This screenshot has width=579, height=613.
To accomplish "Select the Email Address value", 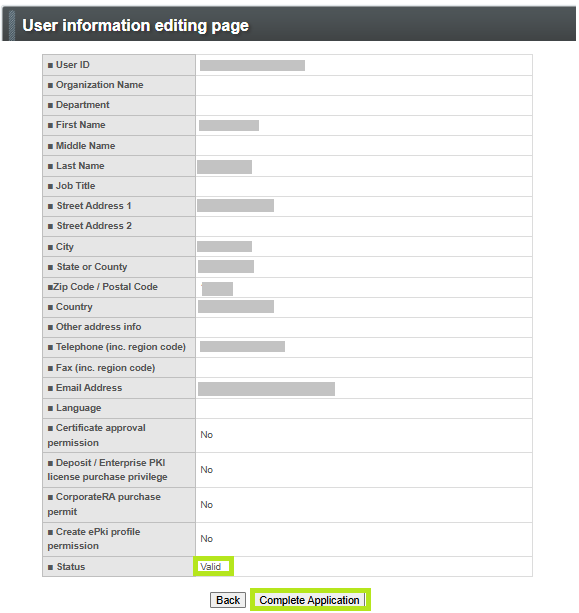I will click(x=266, y=389).
